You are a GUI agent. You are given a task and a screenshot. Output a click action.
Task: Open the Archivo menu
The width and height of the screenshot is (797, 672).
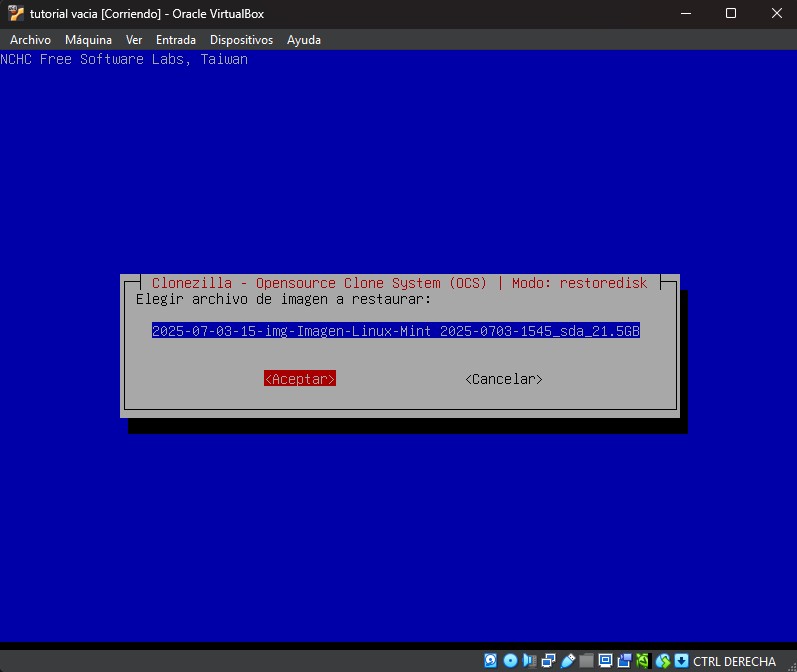pyautogui.click(x=30, y=40)
